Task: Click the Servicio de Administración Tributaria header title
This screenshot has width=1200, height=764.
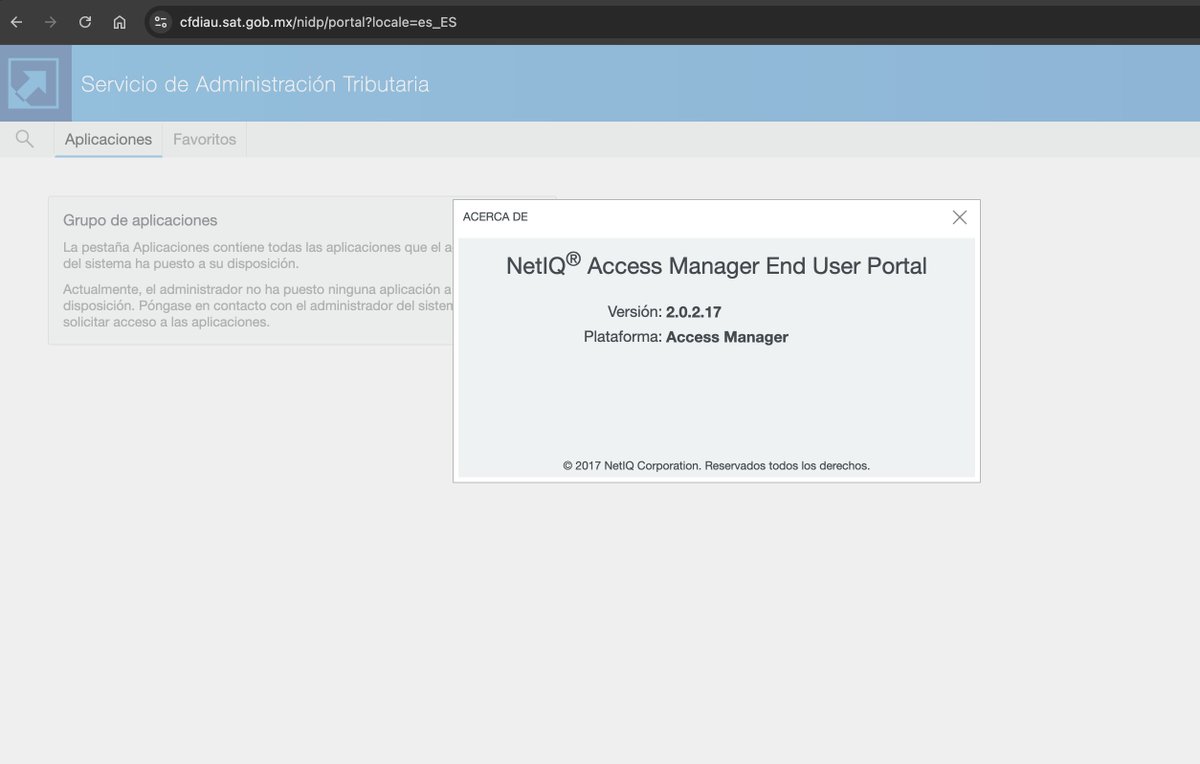Action: click(x=255, y=84)
